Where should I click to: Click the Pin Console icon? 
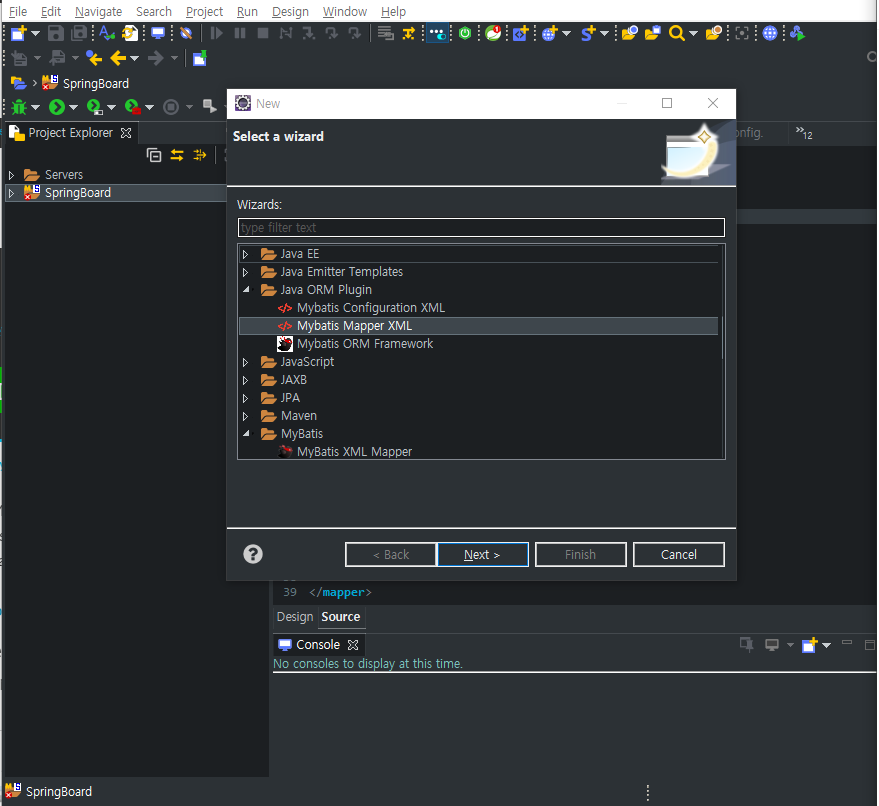(746, 645)
